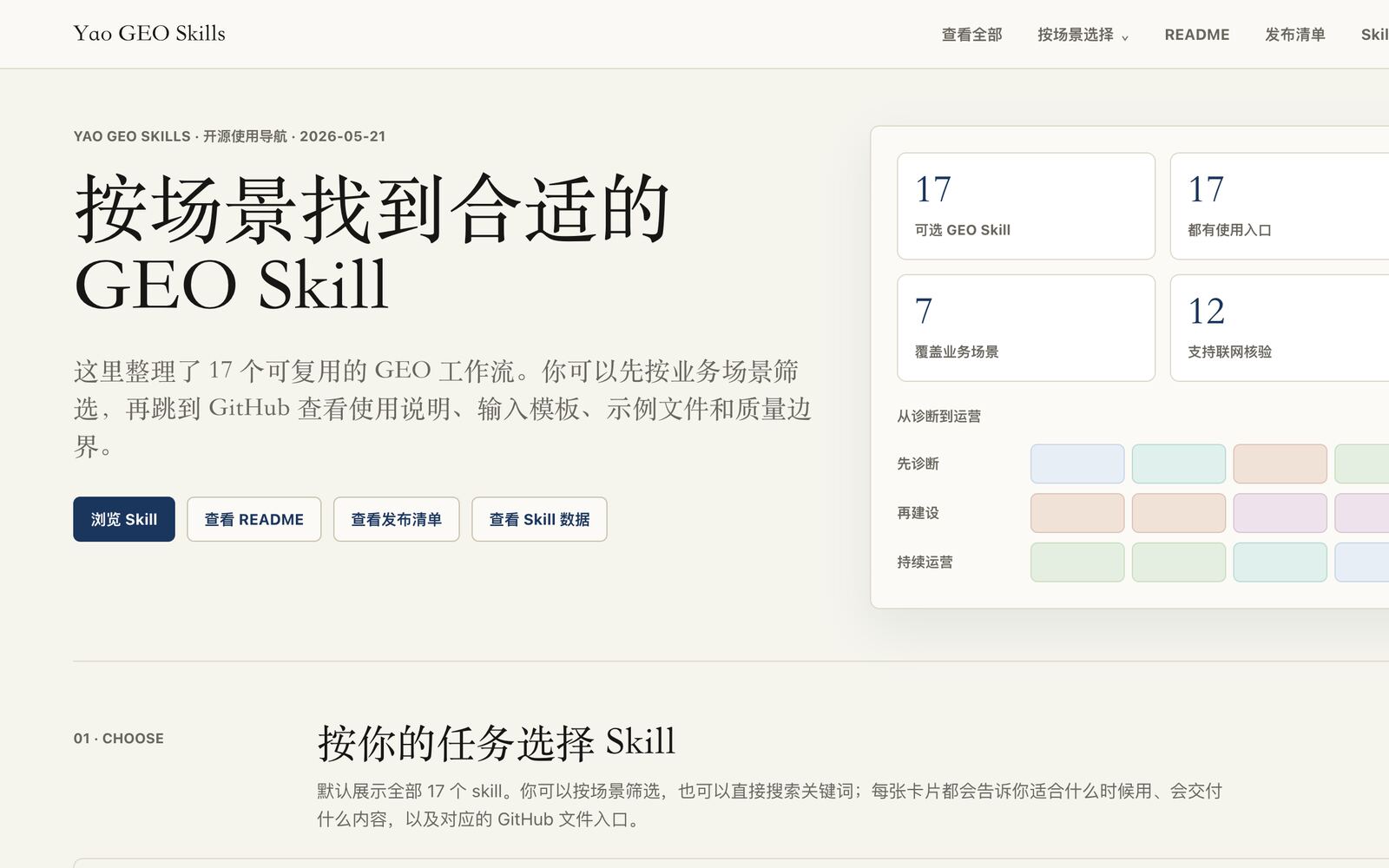Click the 按场景找到合适的 GEO Skill headline

(372, 245)
